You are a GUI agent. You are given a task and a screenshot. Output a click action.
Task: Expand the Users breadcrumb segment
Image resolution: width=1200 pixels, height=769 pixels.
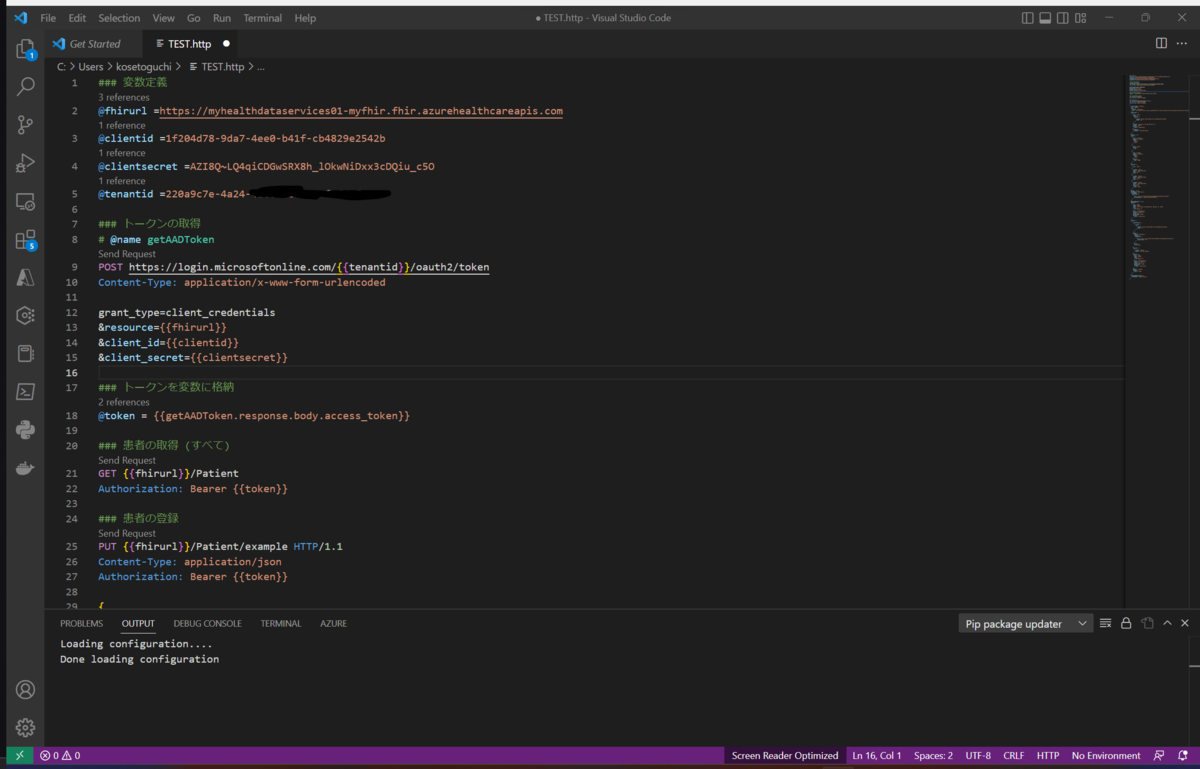pyautogui.click(x=91, y=67)
